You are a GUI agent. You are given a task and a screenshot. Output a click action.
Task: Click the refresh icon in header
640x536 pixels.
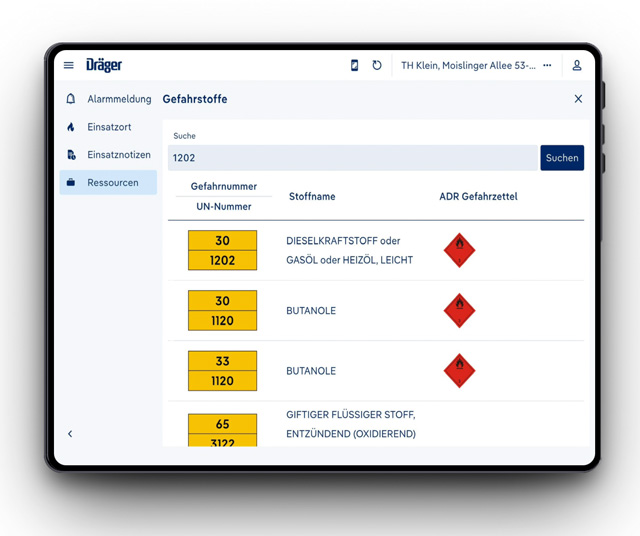pos(377,65)
